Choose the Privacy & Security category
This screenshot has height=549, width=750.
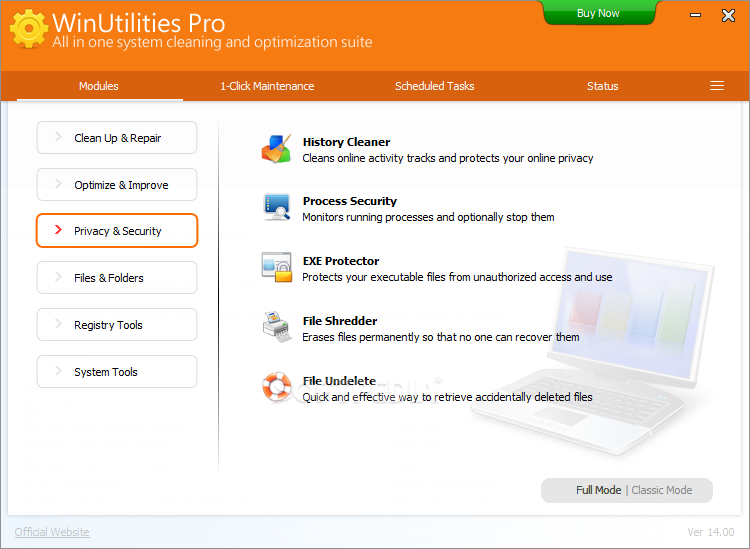pos(117,231)
